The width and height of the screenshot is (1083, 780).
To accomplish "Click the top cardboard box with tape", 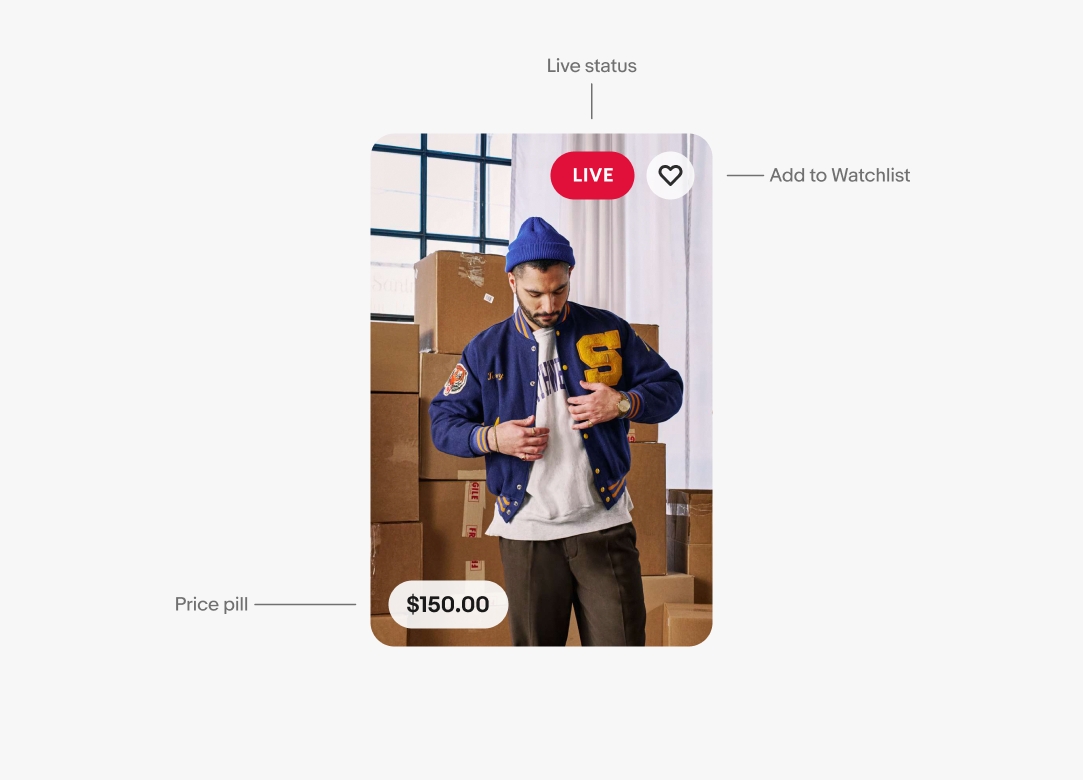I will coord(463,302).
